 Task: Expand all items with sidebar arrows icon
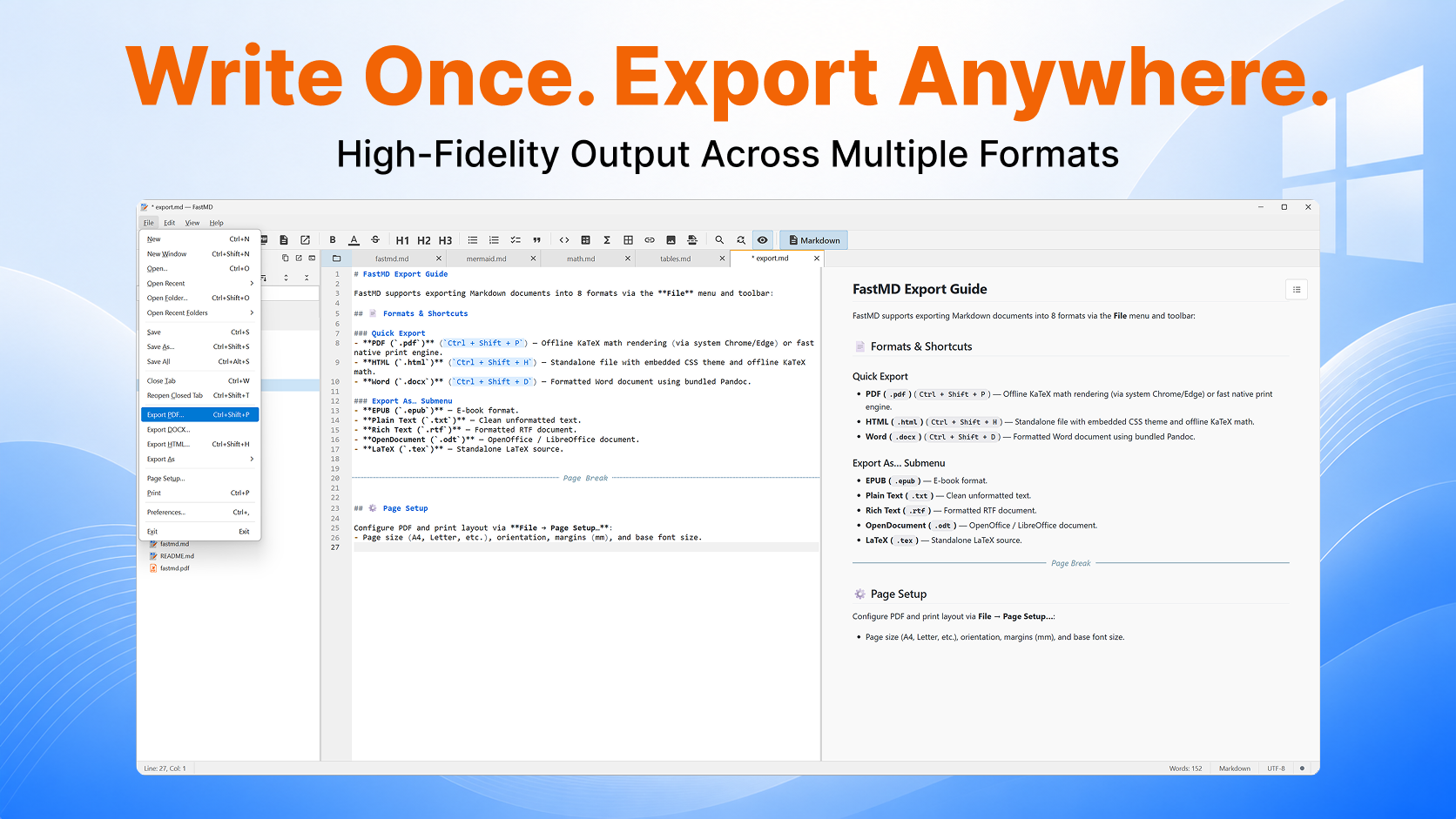[x=286, y=278]
